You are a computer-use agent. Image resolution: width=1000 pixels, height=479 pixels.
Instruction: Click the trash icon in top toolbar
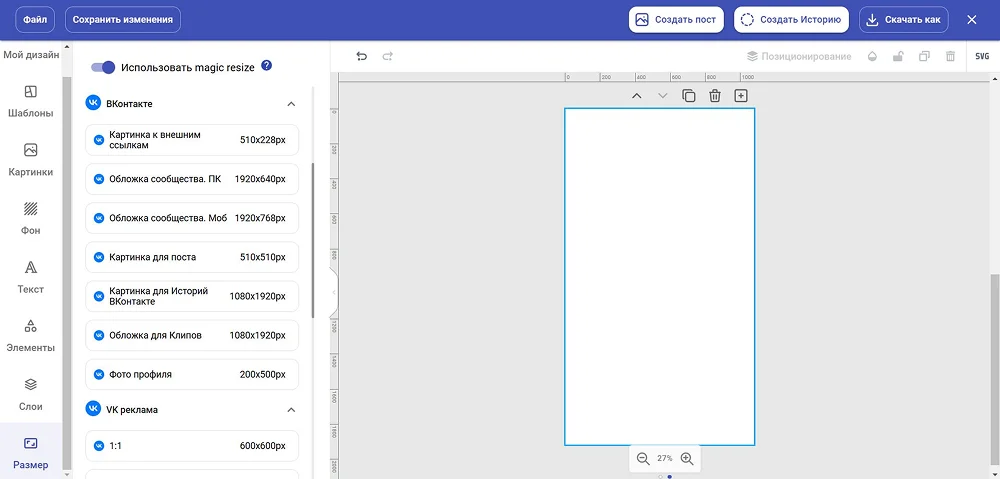tap(950, 56)
